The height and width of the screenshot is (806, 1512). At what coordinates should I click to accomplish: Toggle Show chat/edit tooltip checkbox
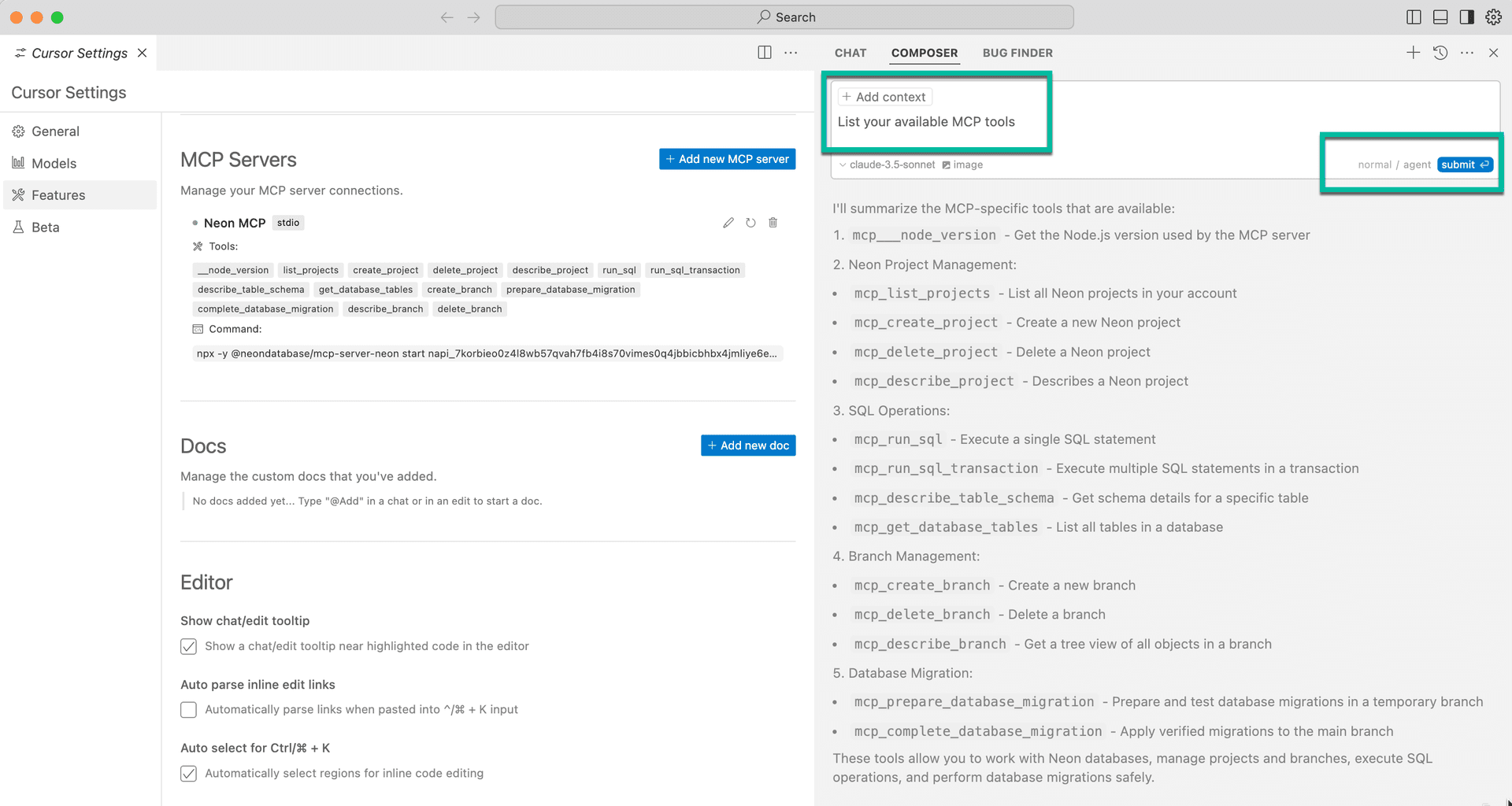(188, 646)
